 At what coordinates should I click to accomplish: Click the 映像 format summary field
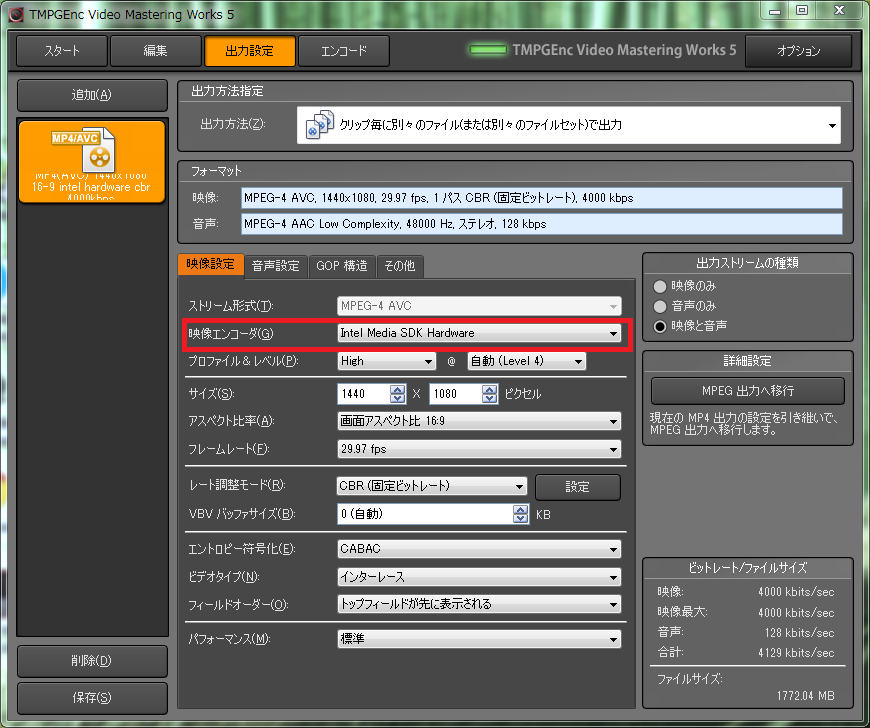point(542,198)
